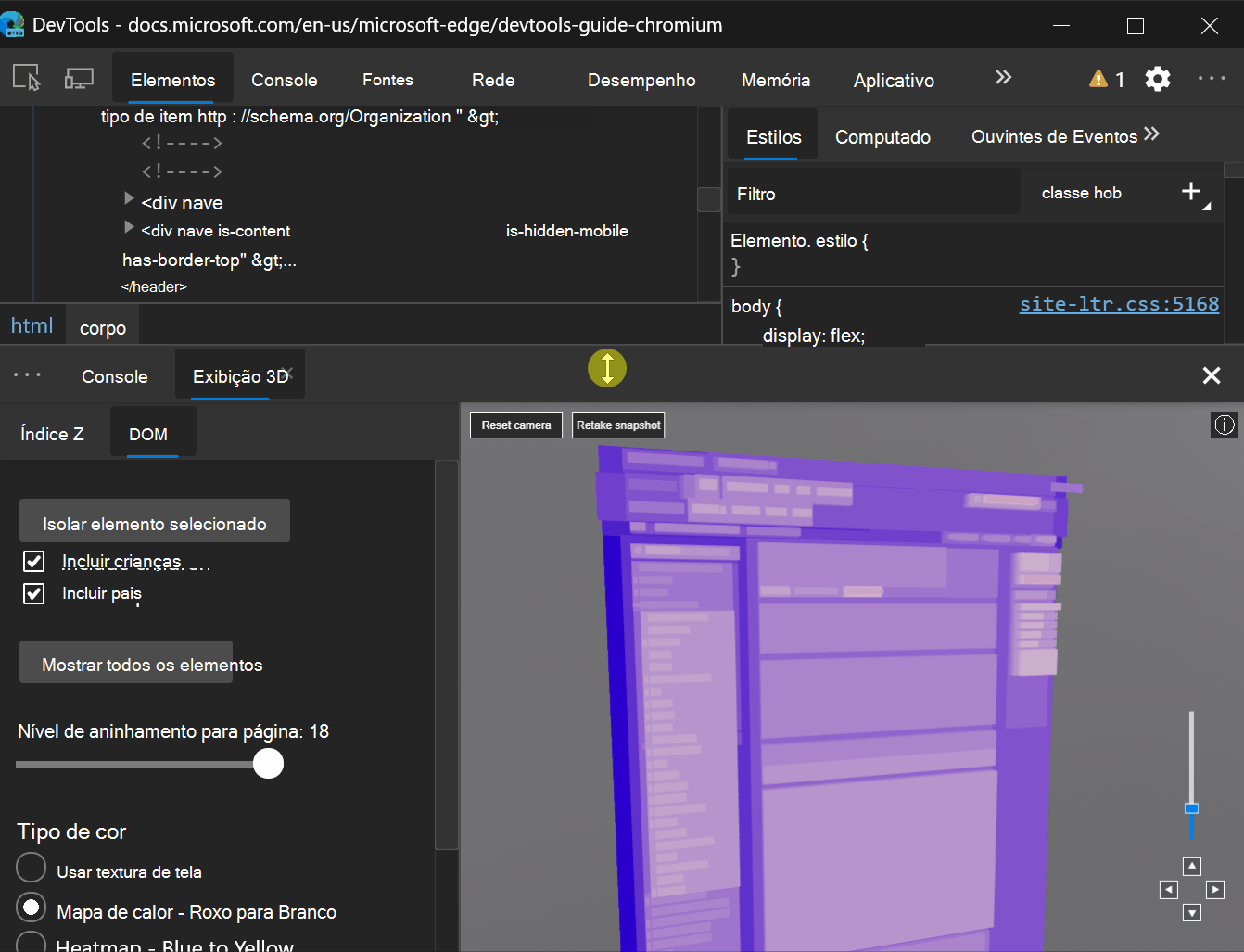Screen dimensions: 1244x952
Task: Open the Fontes tab
Action: (387, 80)
